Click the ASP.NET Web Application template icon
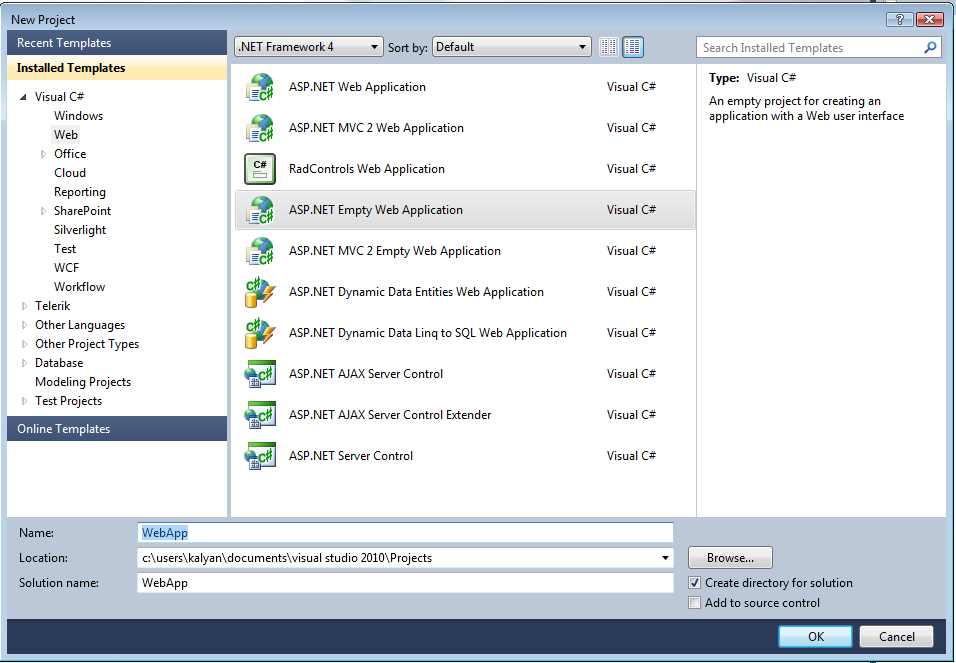956x663 pixels. [x=260, y=87]
